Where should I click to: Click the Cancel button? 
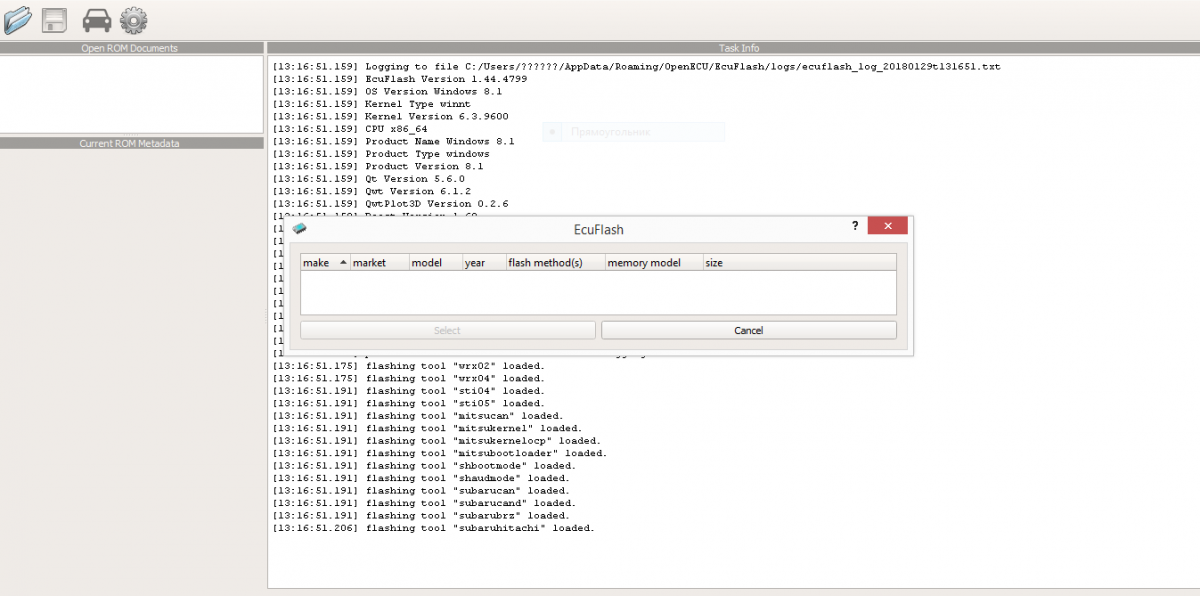(x=749, y=330)
